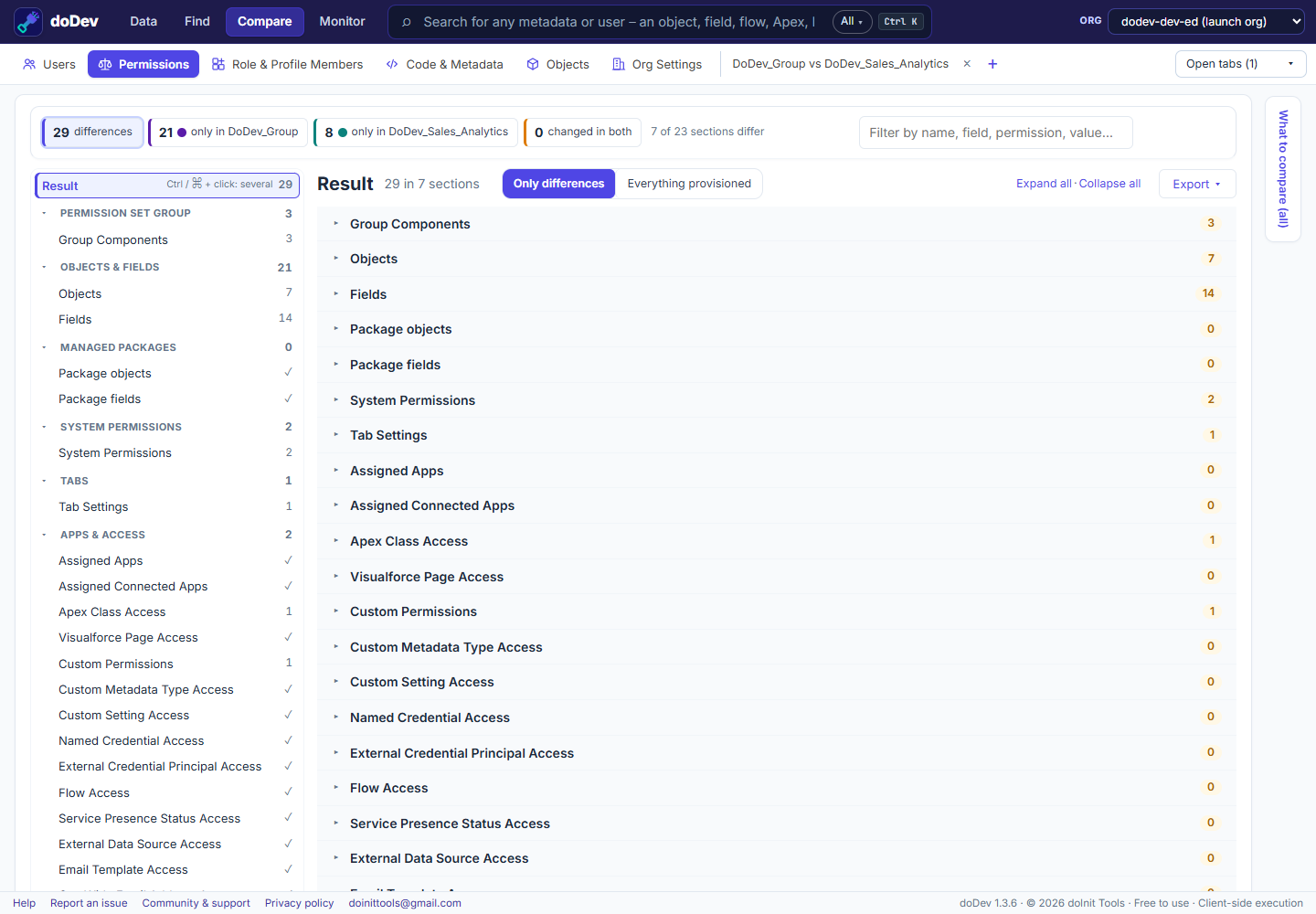1316x914 pixels.
Task: Open the Users tab icon
Action: point(29,64)
